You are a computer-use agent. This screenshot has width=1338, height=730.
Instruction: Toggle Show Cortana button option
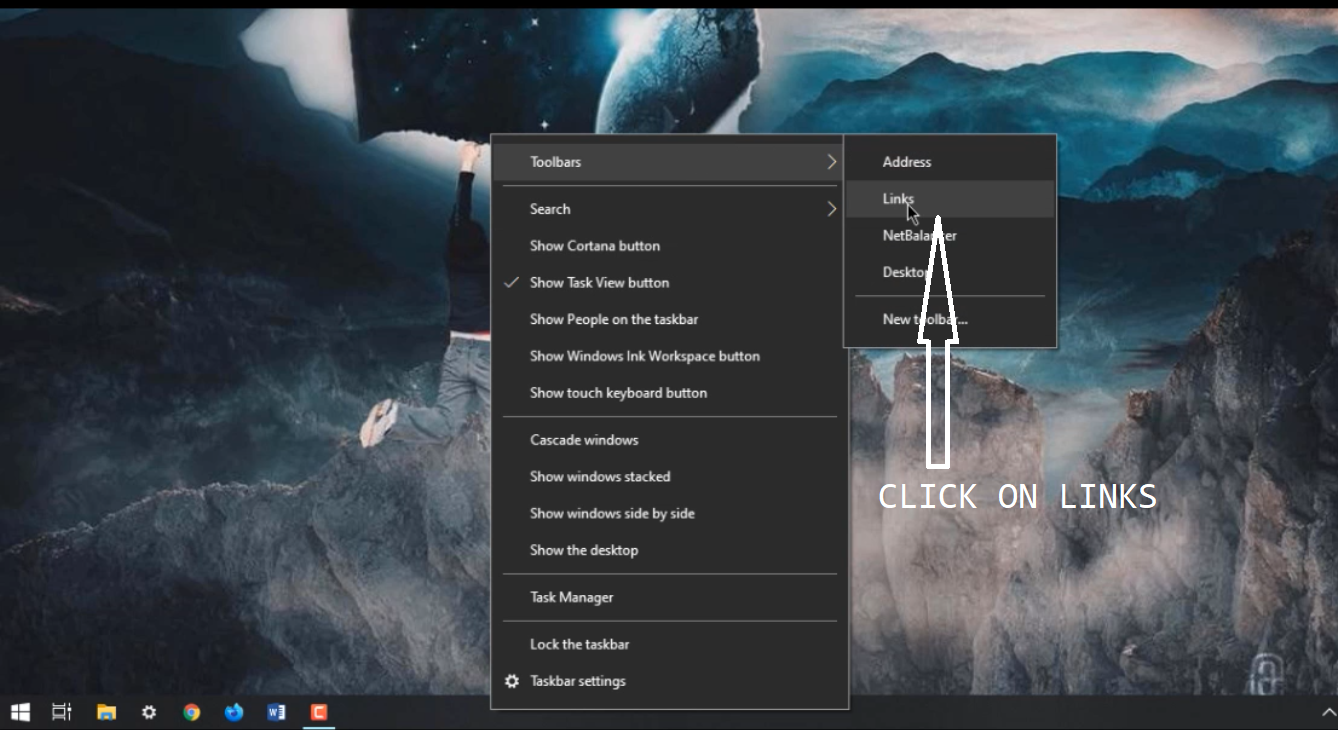pos(669,246)
